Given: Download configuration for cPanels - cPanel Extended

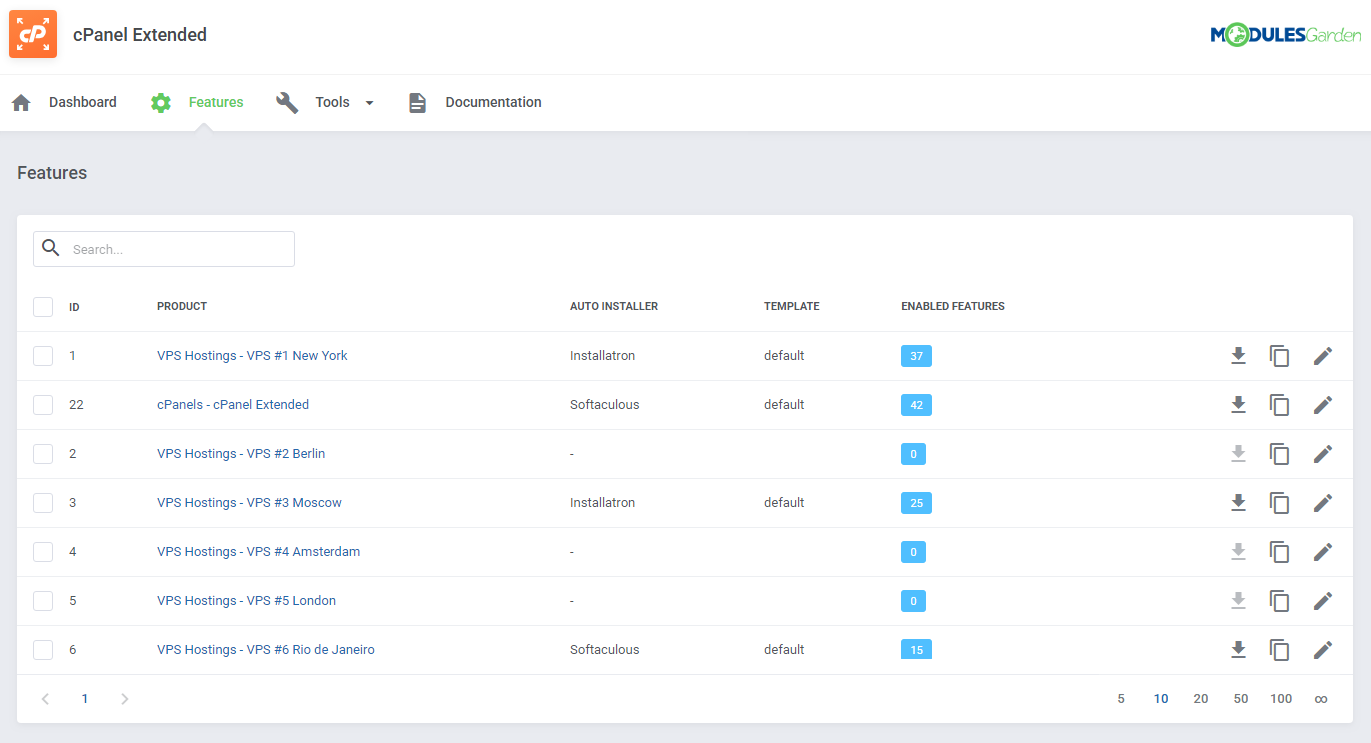Looking at the screenshot, I should pyautogui.click(x=1238, y=404).
